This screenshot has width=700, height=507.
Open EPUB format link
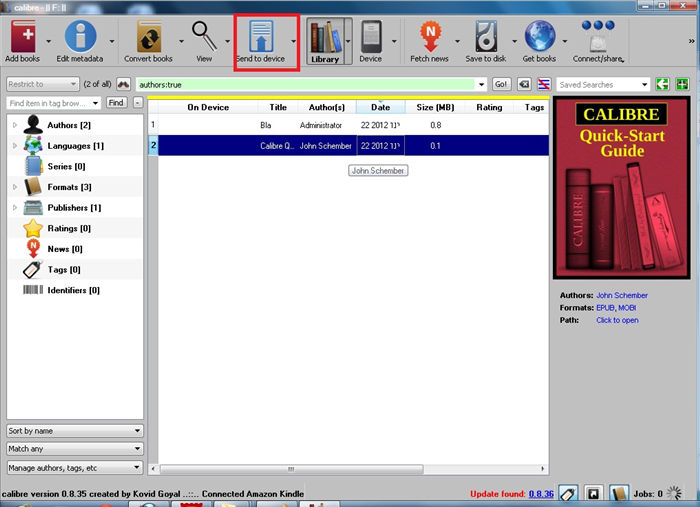(605, 308)
